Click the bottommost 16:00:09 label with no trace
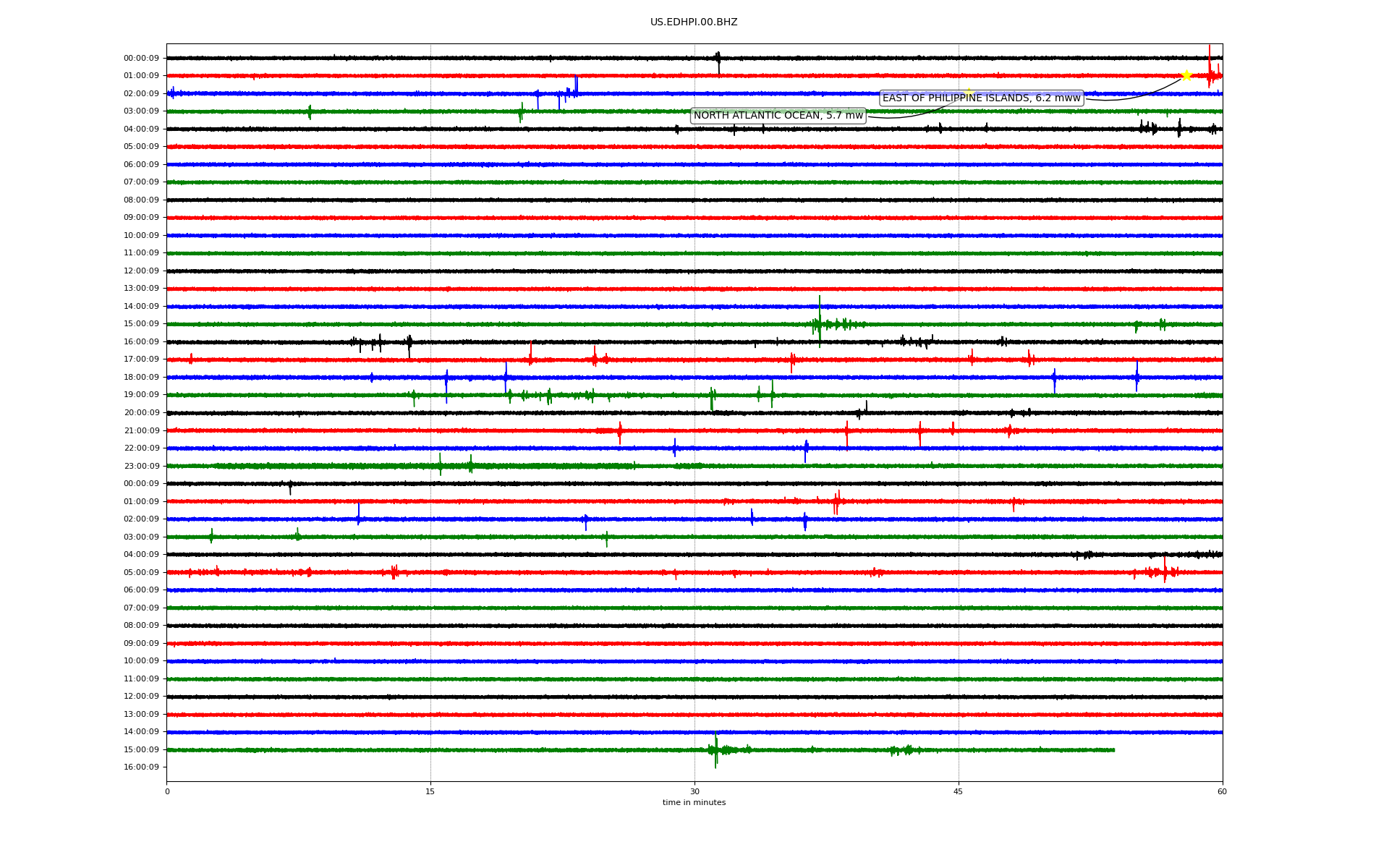The height and width of the screenshot is (868, 1389). pos(141,767)
